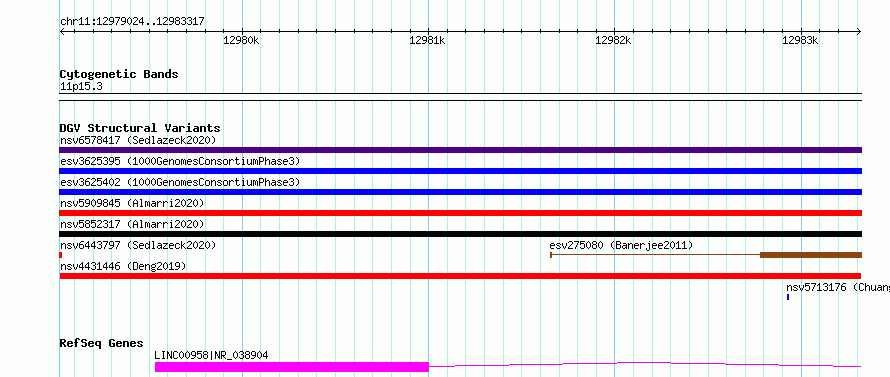Click the esv3625402 (1000GenomesConsortiumPhase3) label
Viewport: 890px width, 377px height.
point(180,182)
